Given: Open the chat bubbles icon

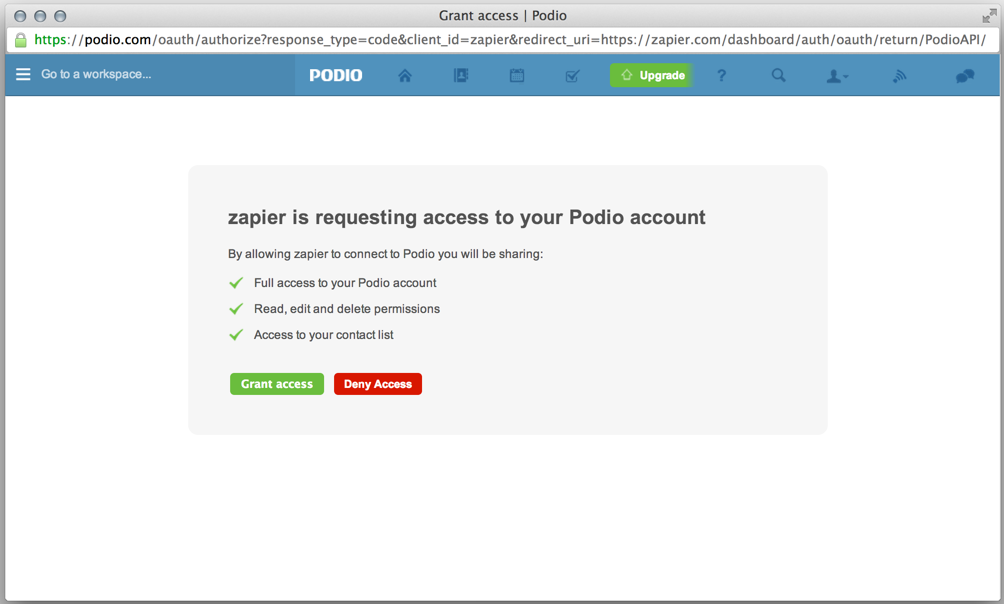Looking at the screenshot, I should pyautogui.click(x=965, y=76).
